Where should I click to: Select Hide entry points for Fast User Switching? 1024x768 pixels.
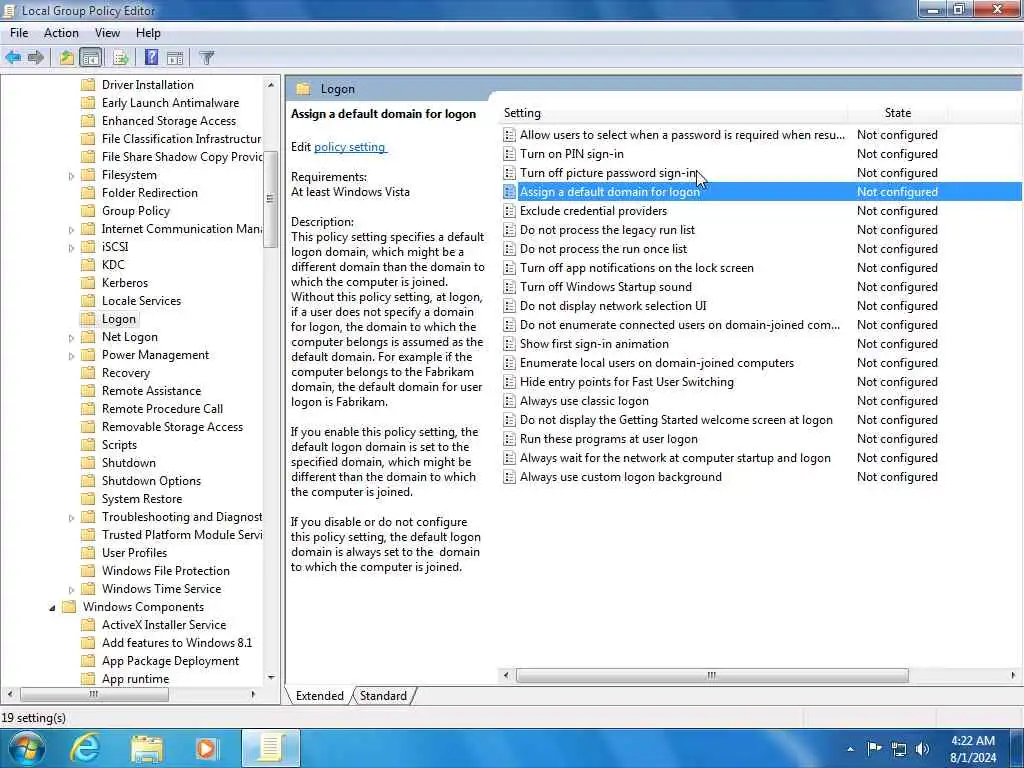(626, 382)
